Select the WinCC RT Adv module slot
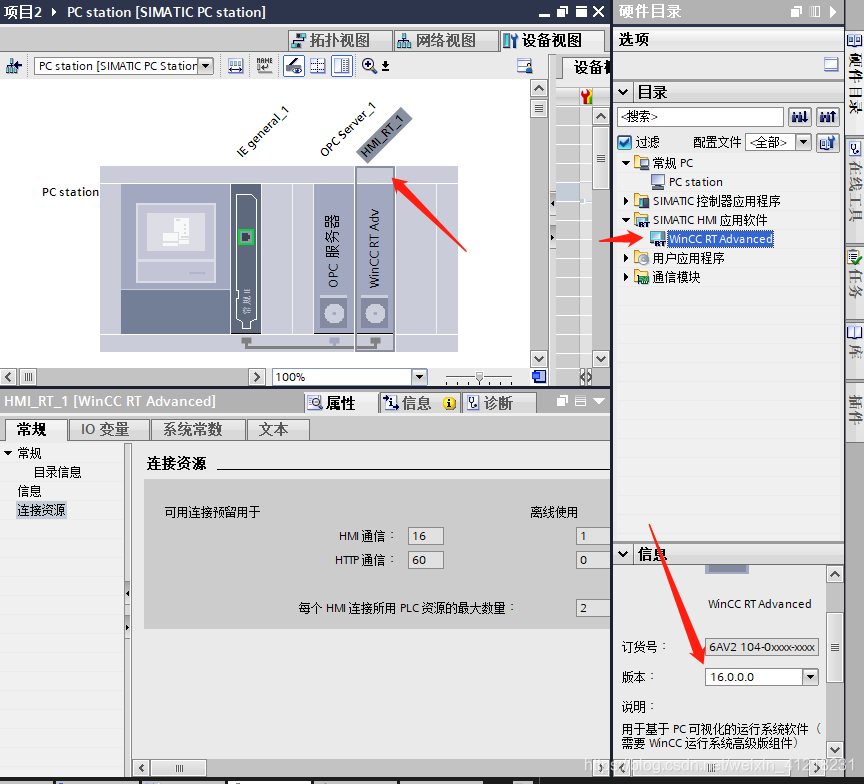This screenshot has width=864, height=784. pyautogui.click(x=375, y=259)
